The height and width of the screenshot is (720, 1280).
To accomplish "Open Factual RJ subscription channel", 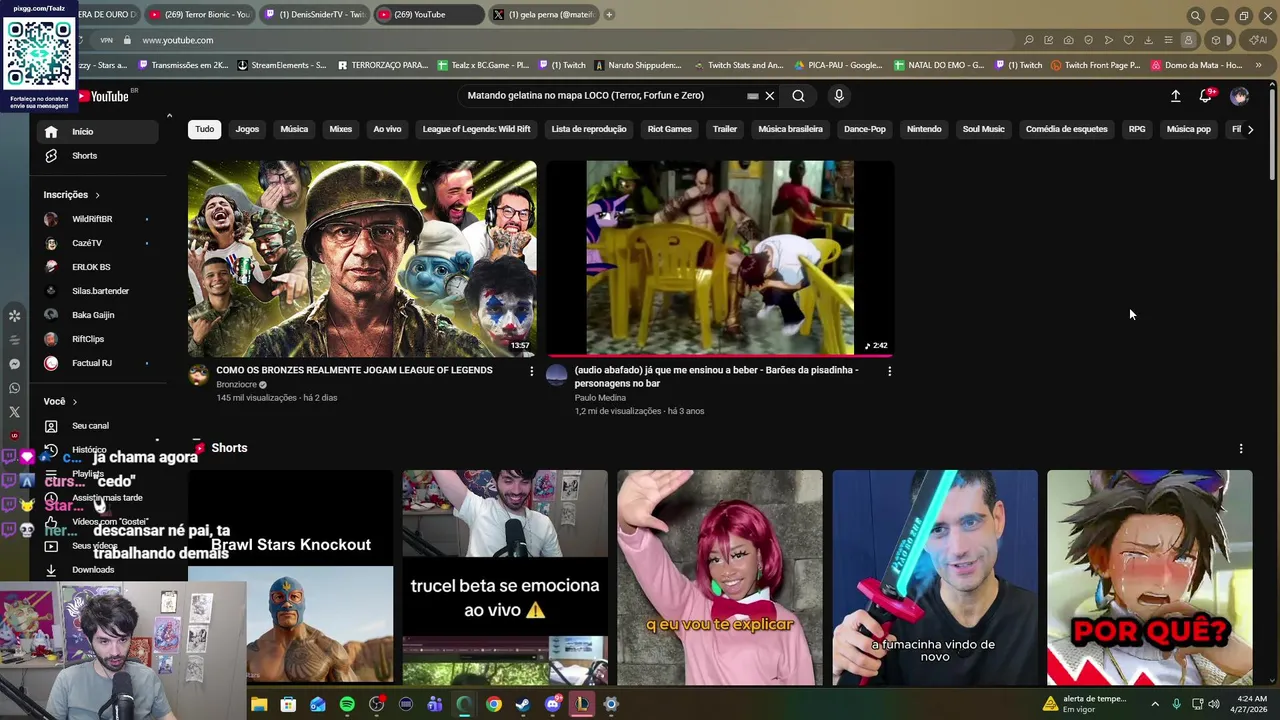I will click(x=98, y=363).
